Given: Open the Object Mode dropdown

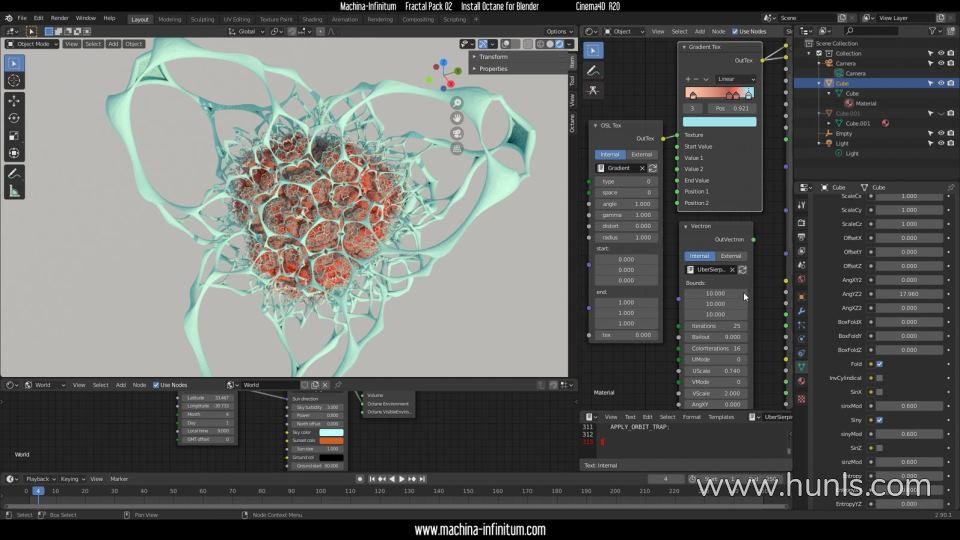Looking at the screenshot, I should coord(32,44).
